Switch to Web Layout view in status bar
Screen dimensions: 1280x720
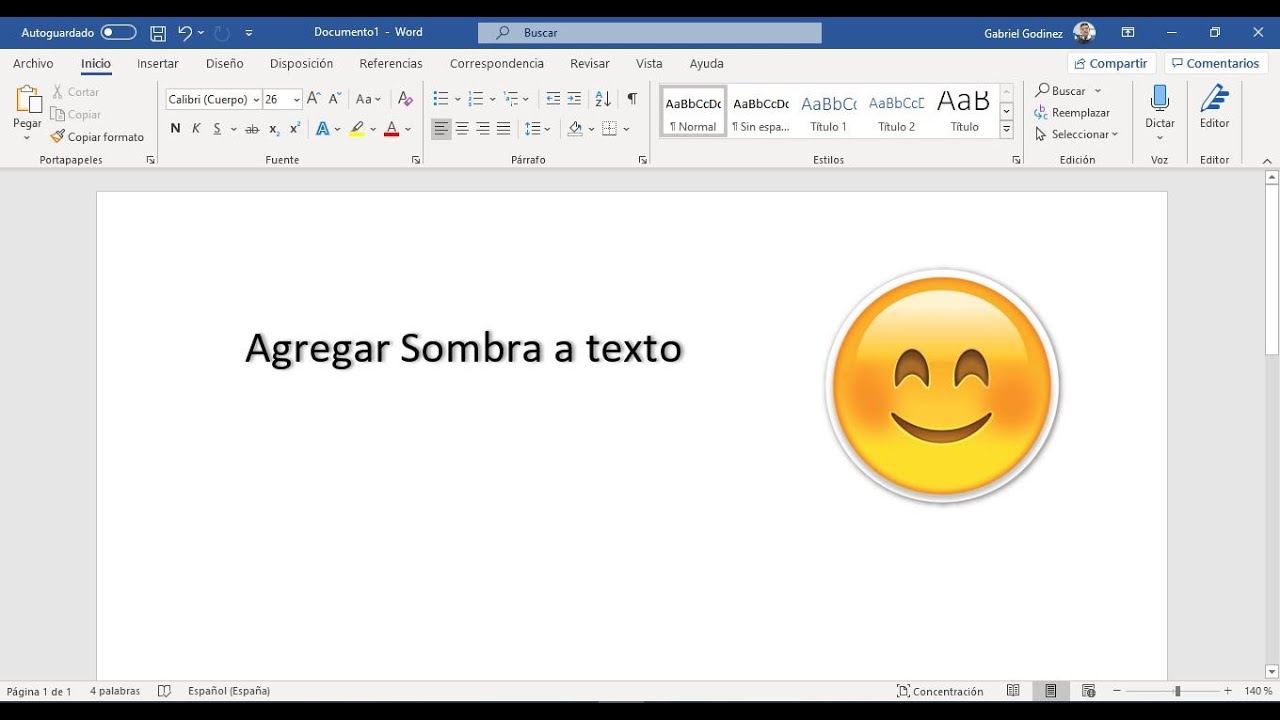(1089, 691)
